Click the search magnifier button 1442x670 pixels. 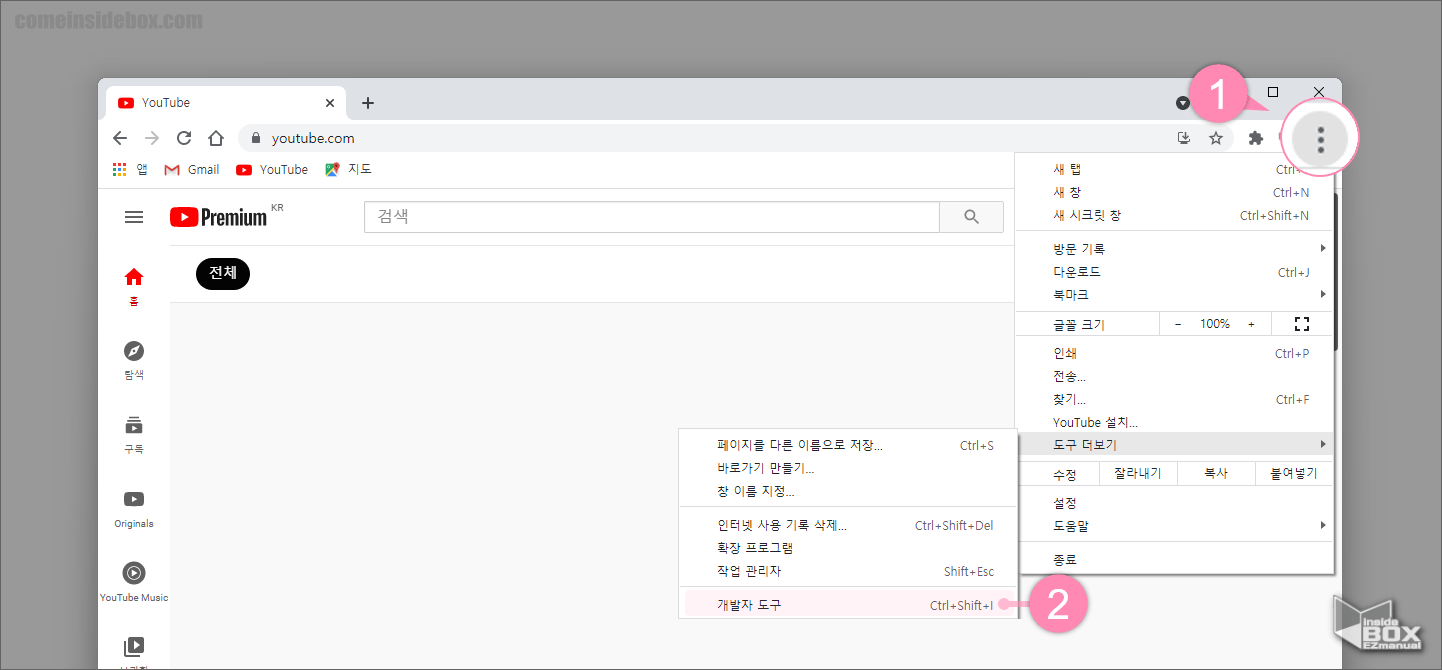[x=971, y=216]
